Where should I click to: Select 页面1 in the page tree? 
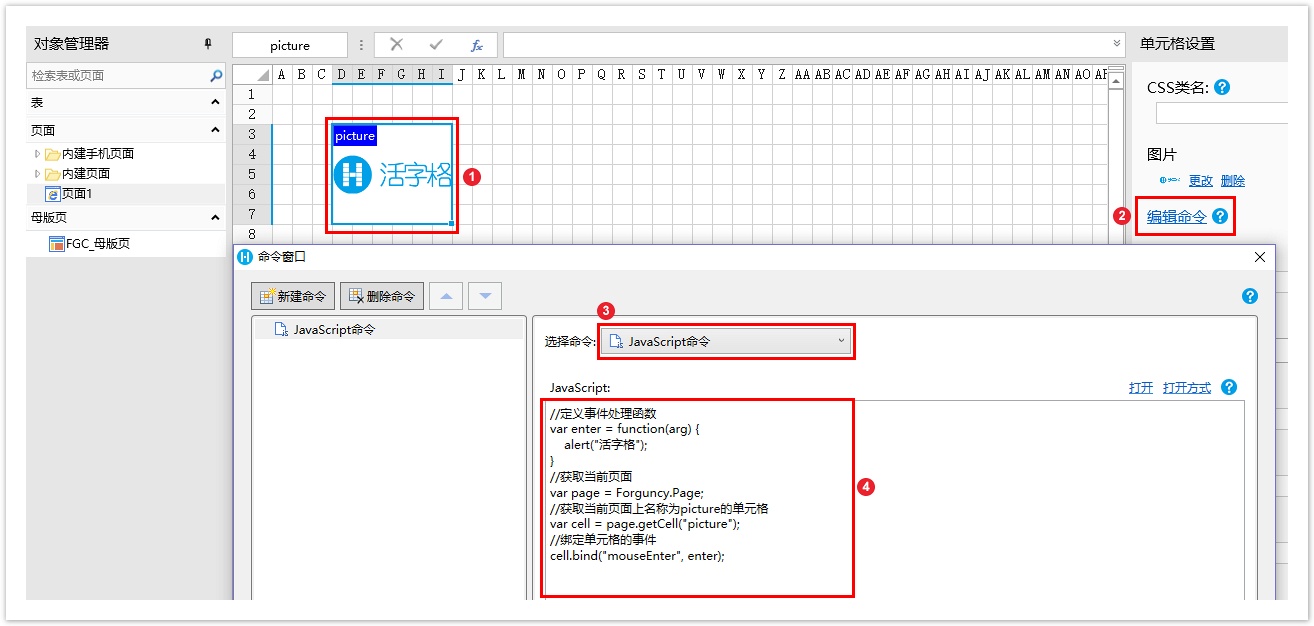click(76, 194)
